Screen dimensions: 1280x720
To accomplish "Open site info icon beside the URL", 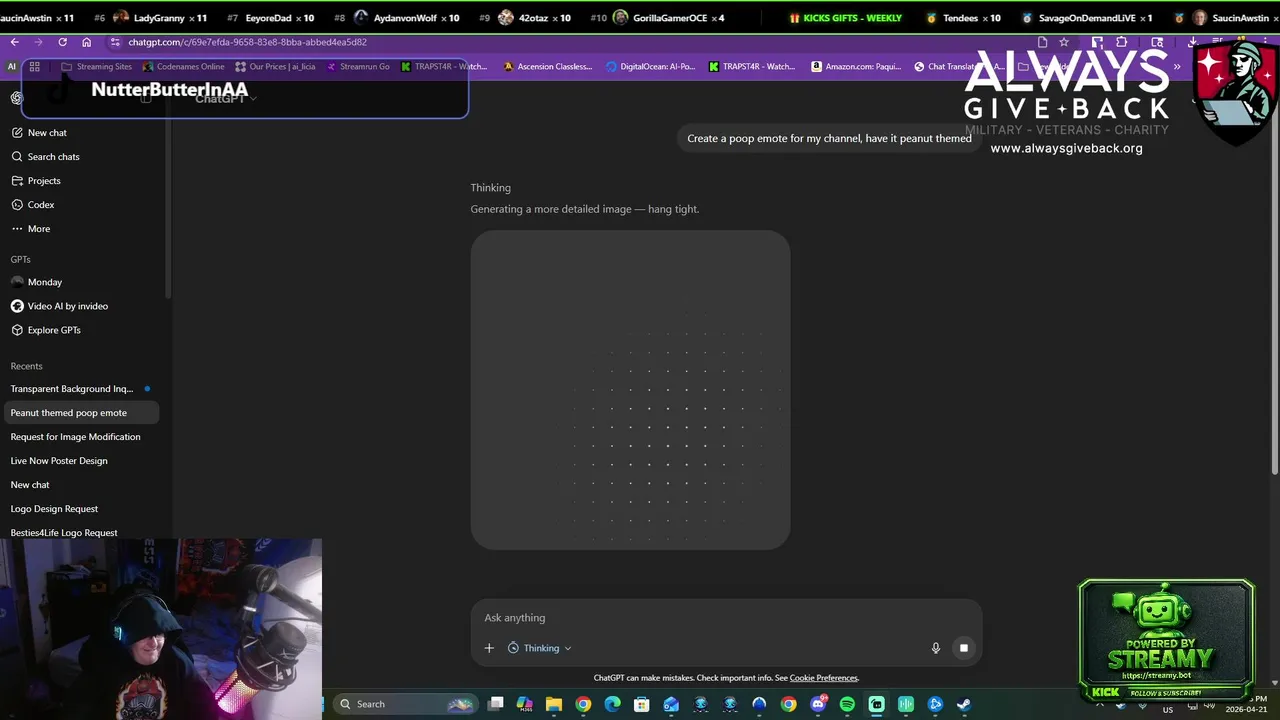I will tap(115, 42).
